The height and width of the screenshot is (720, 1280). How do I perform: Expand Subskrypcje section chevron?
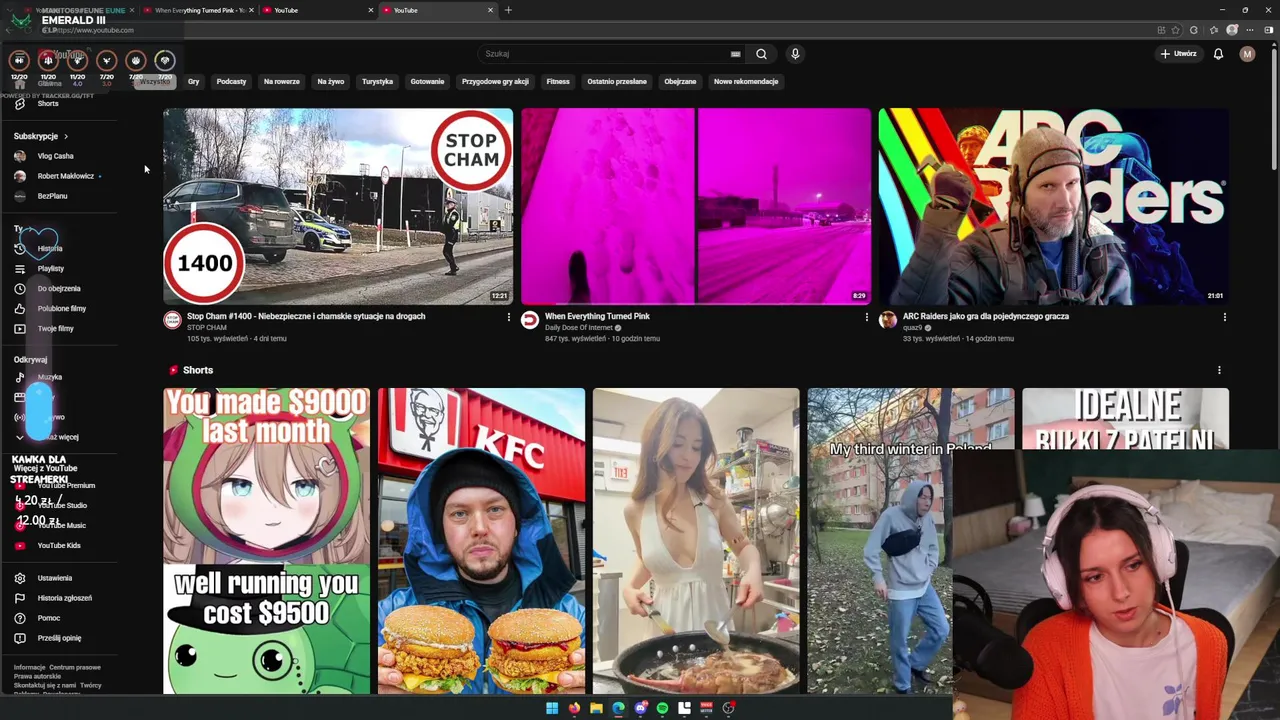pyautogui.click(x=66, y=136)
